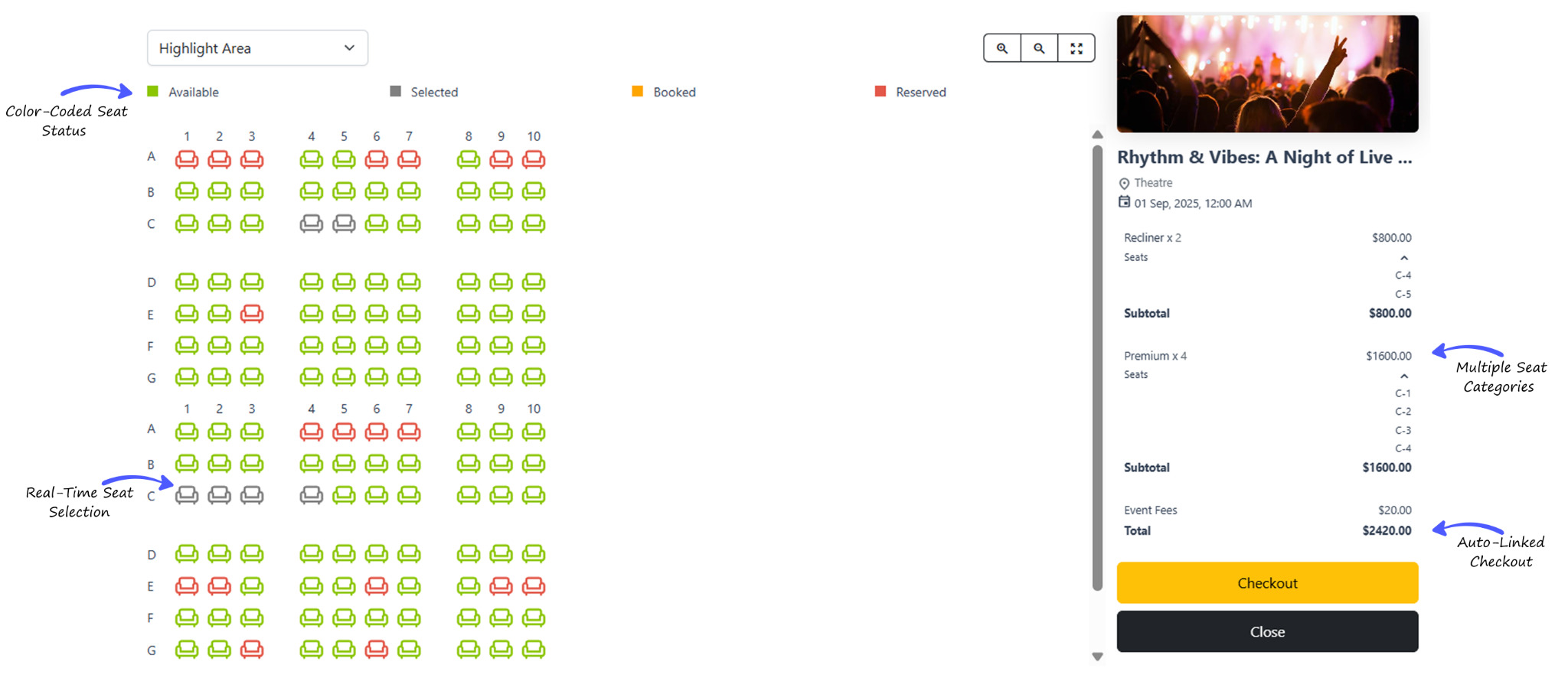This screenshot has height=691, width=1568.
Task: Unselect gray seat C-5 in upper section
Action: (344, 223)
